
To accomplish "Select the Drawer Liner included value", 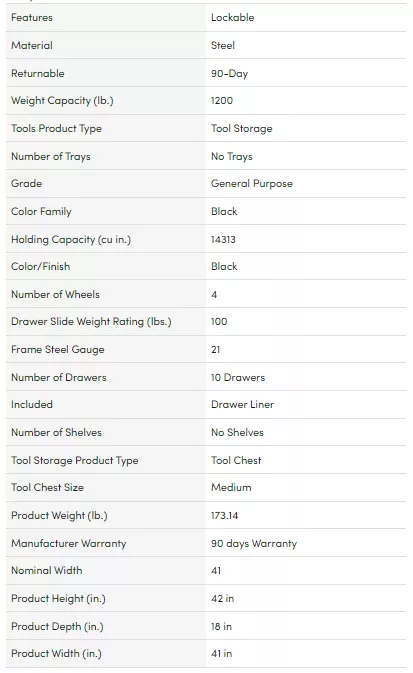I will coord(242,405).
